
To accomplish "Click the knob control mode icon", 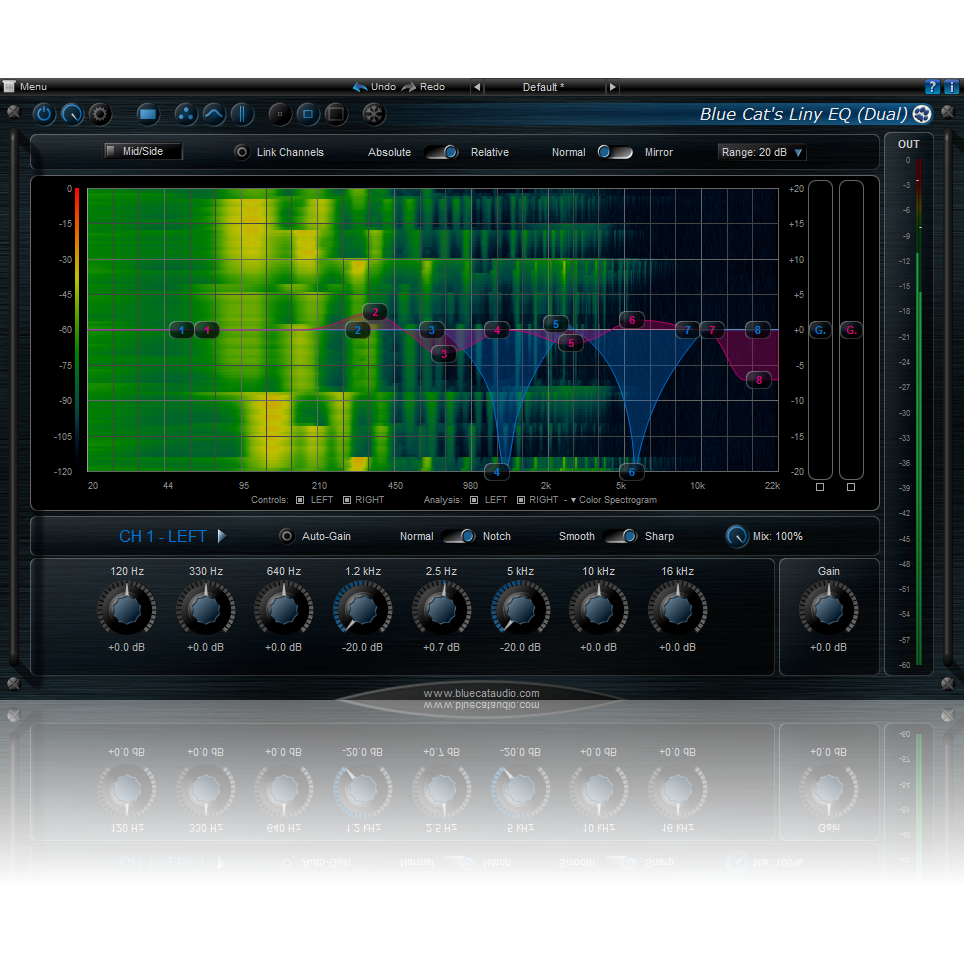I will (71, 114).
